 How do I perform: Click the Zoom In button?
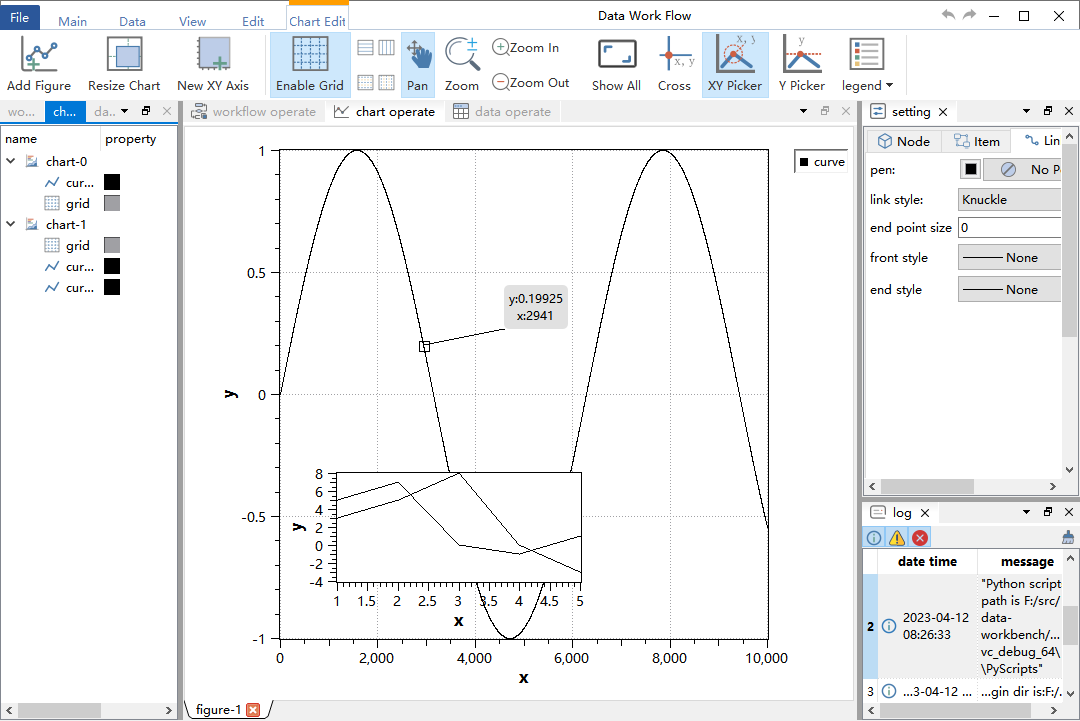(528, 46)
